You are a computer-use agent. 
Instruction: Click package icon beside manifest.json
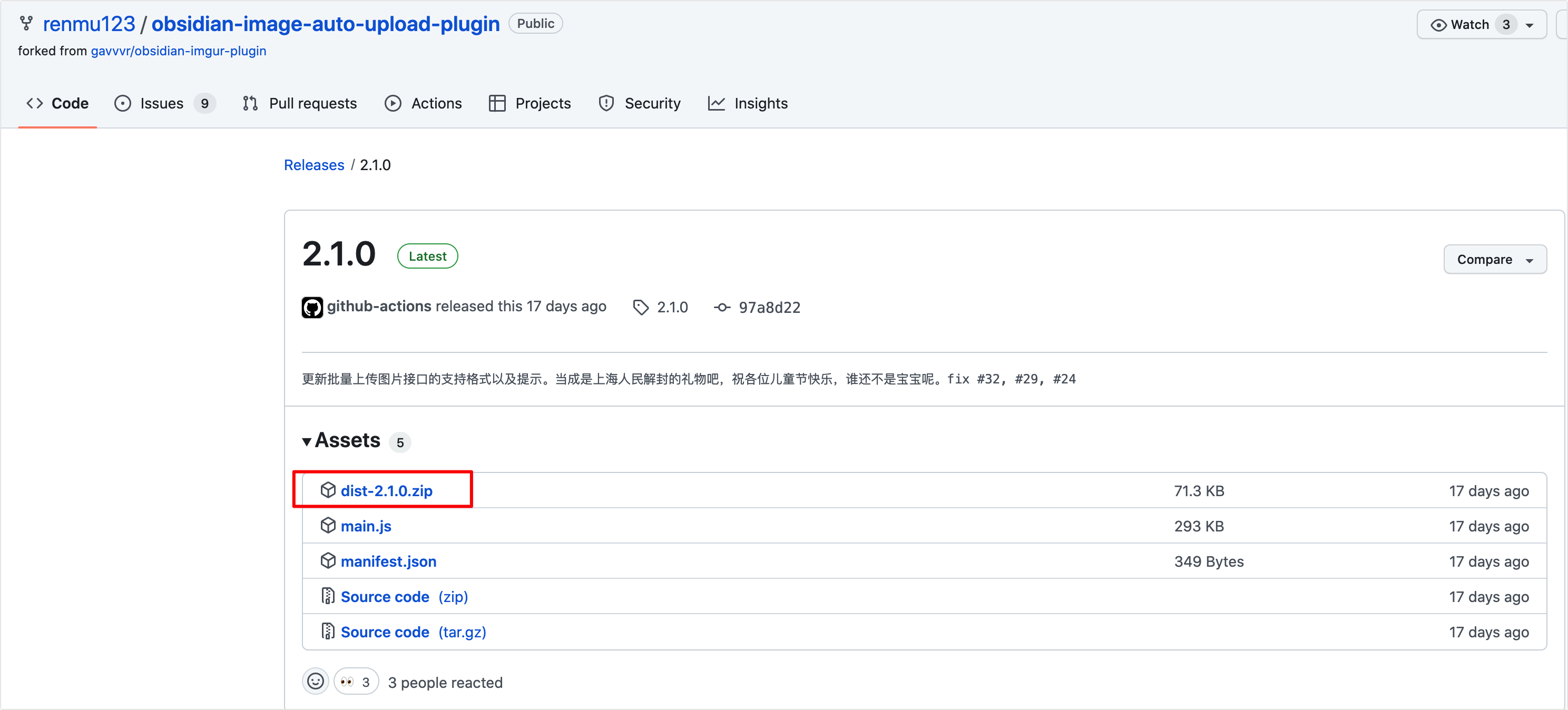(x=328, y=560)
